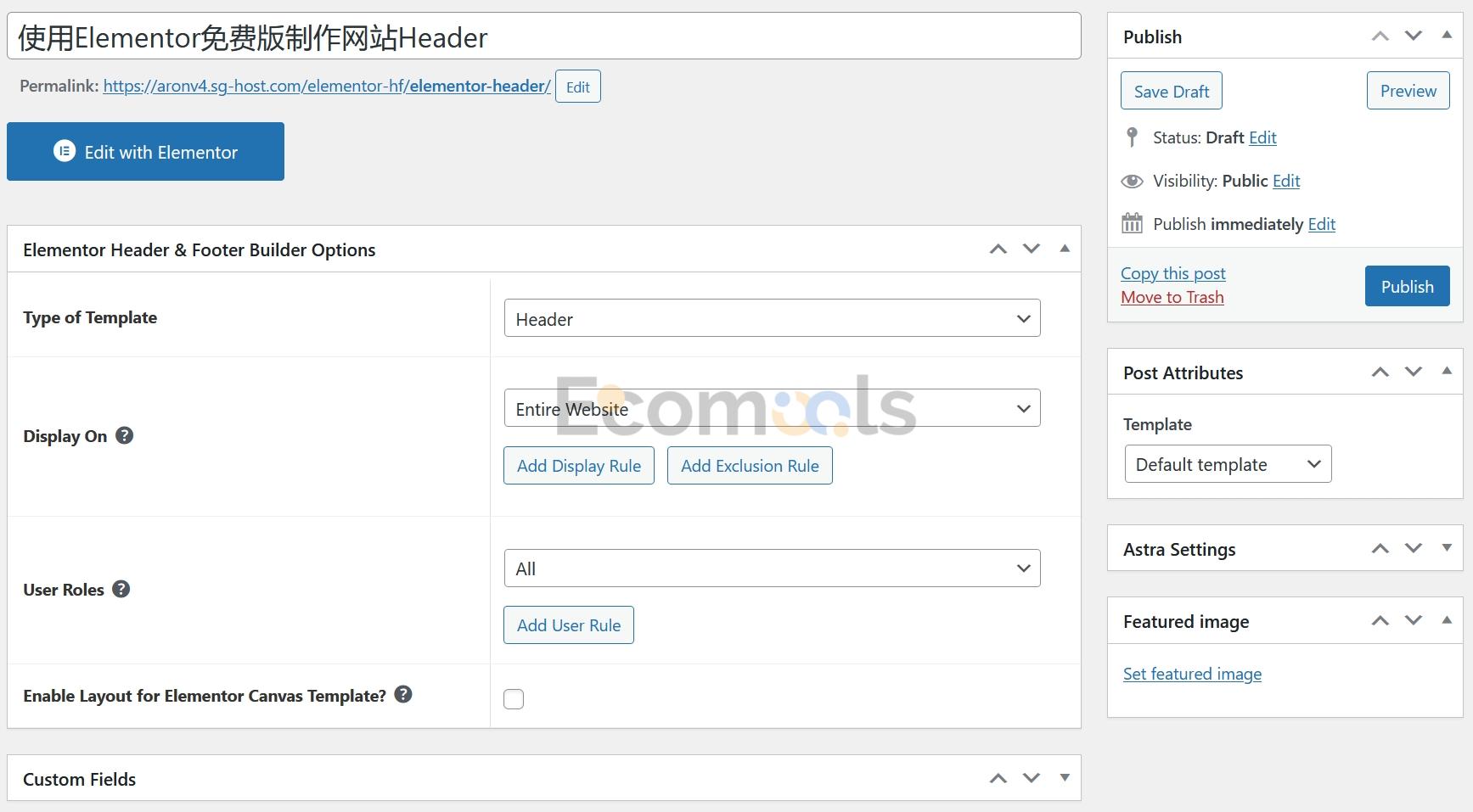The image size is (1473, 812).
Task: Click the Preview button
Action: tap(1408, 91)
